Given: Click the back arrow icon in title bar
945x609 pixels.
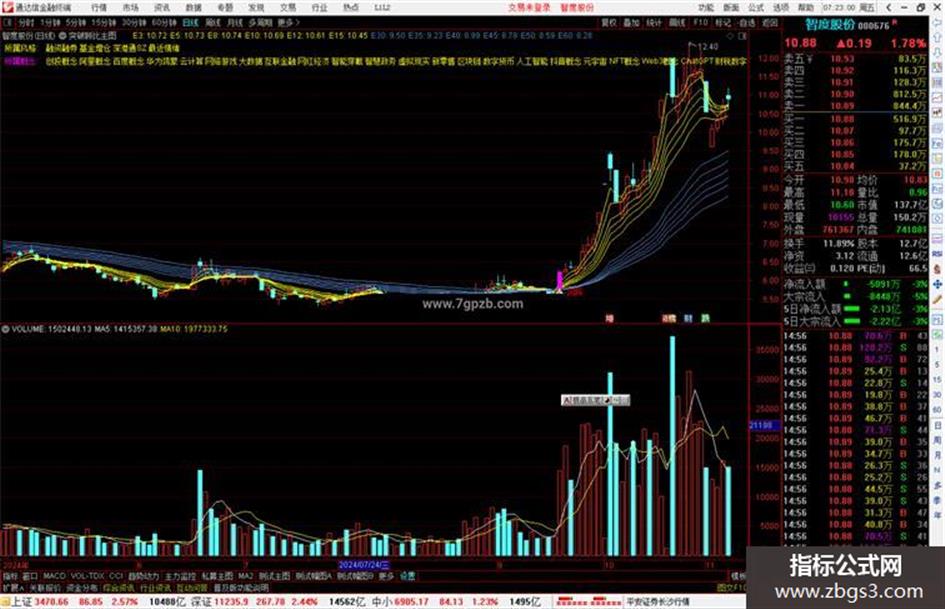Looking at the screenshot, I should pos(889,8).
